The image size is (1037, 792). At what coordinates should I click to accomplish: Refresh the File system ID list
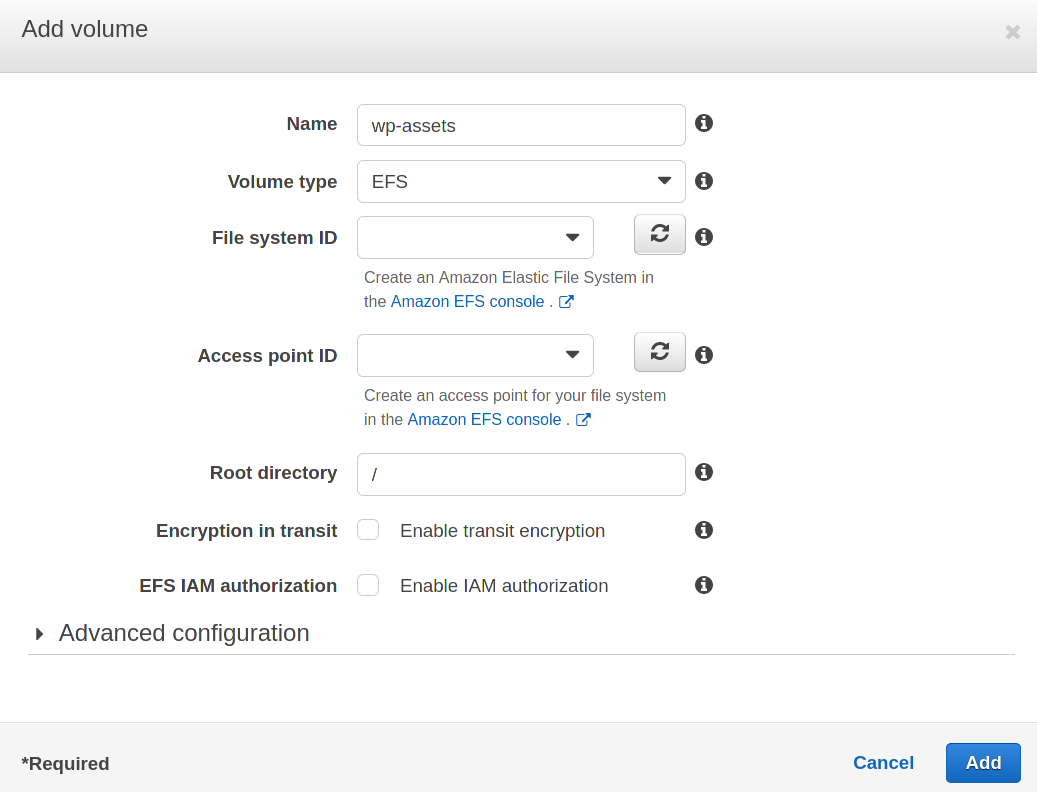(660, 234)
